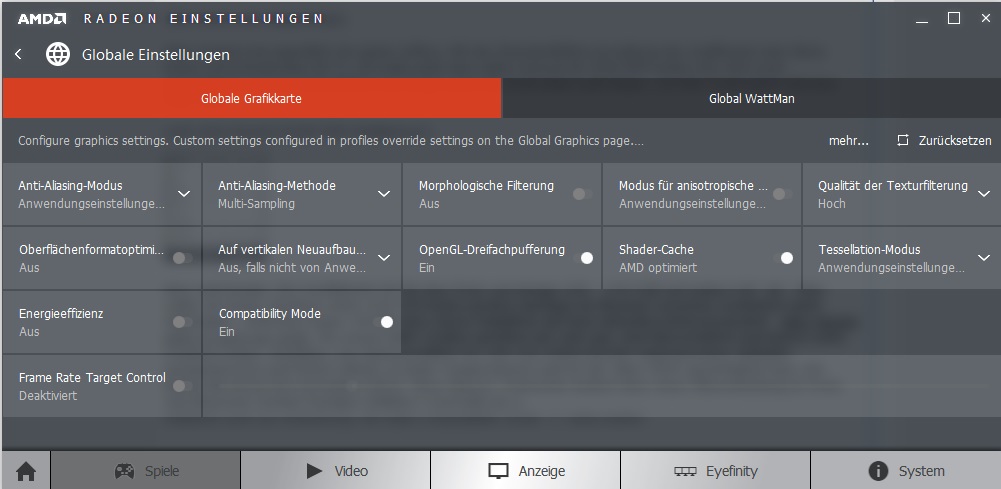The width and height of the screenshot is (1001, 489).
Task: Click the monitor icon for Anzeige
Action: pyautogui.click(x=498, y=471)
